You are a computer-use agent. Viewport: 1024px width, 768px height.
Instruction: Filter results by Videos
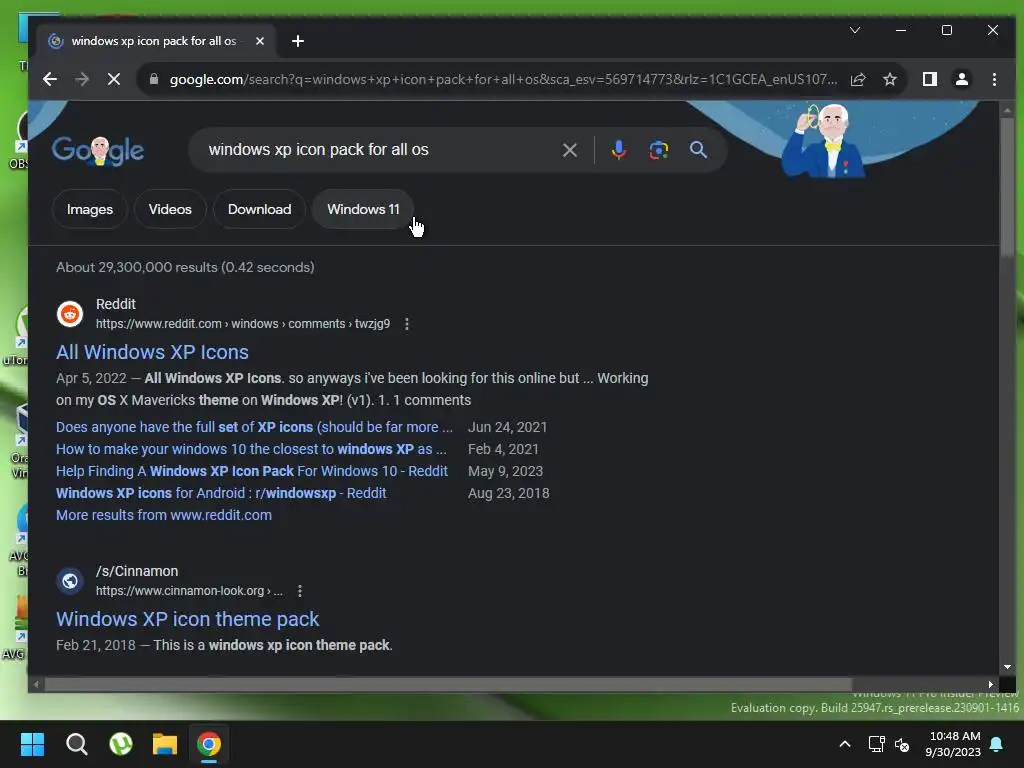point(170,209)
